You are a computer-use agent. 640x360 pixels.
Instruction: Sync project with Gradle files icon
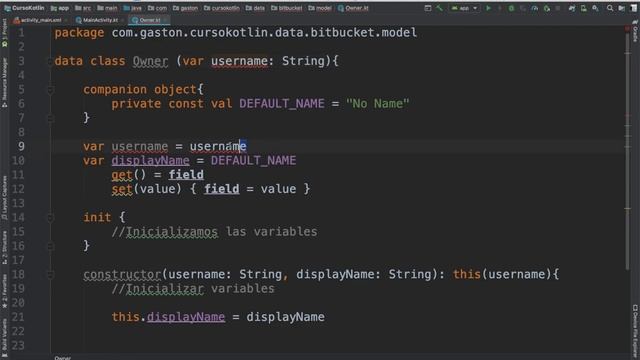click(x=572, y=8)
